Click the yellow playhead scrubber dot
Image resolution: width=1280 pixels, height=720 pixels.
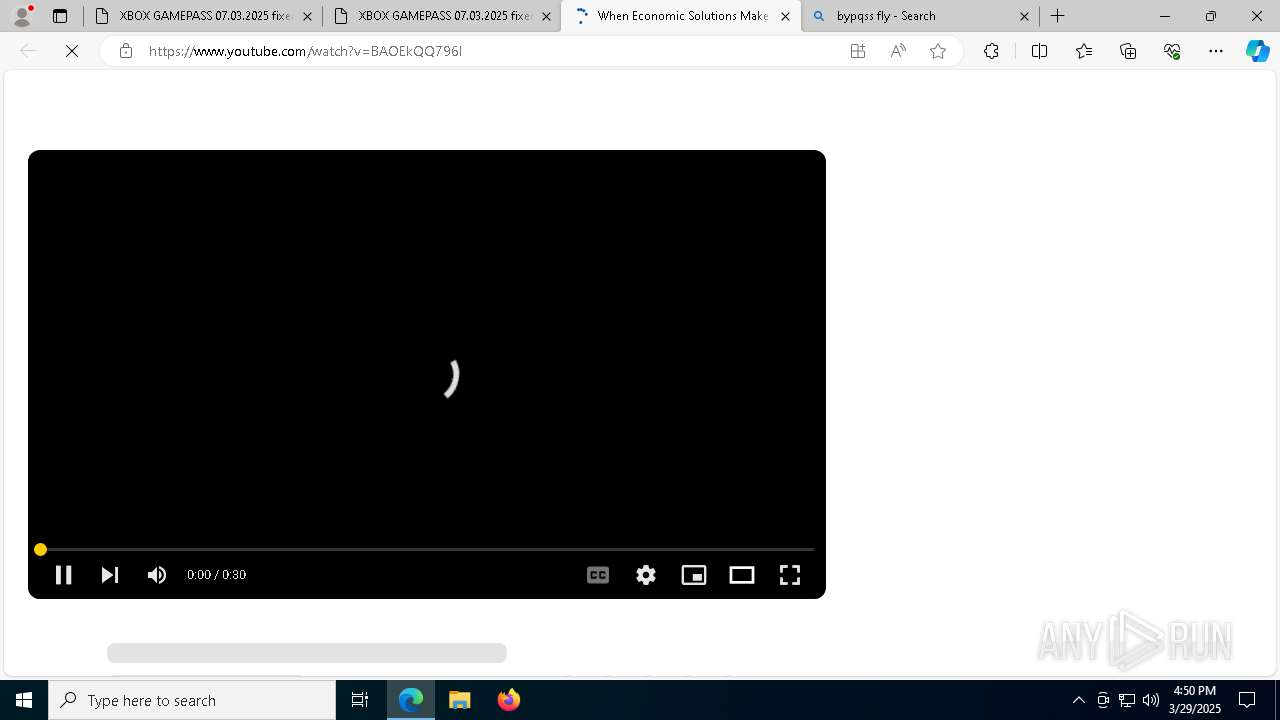(x=40, y=549)
